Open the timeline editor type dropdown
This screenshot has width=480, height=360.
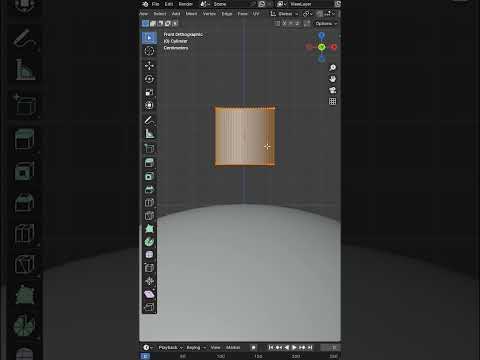pyautogui.click(x=148, y=347)
